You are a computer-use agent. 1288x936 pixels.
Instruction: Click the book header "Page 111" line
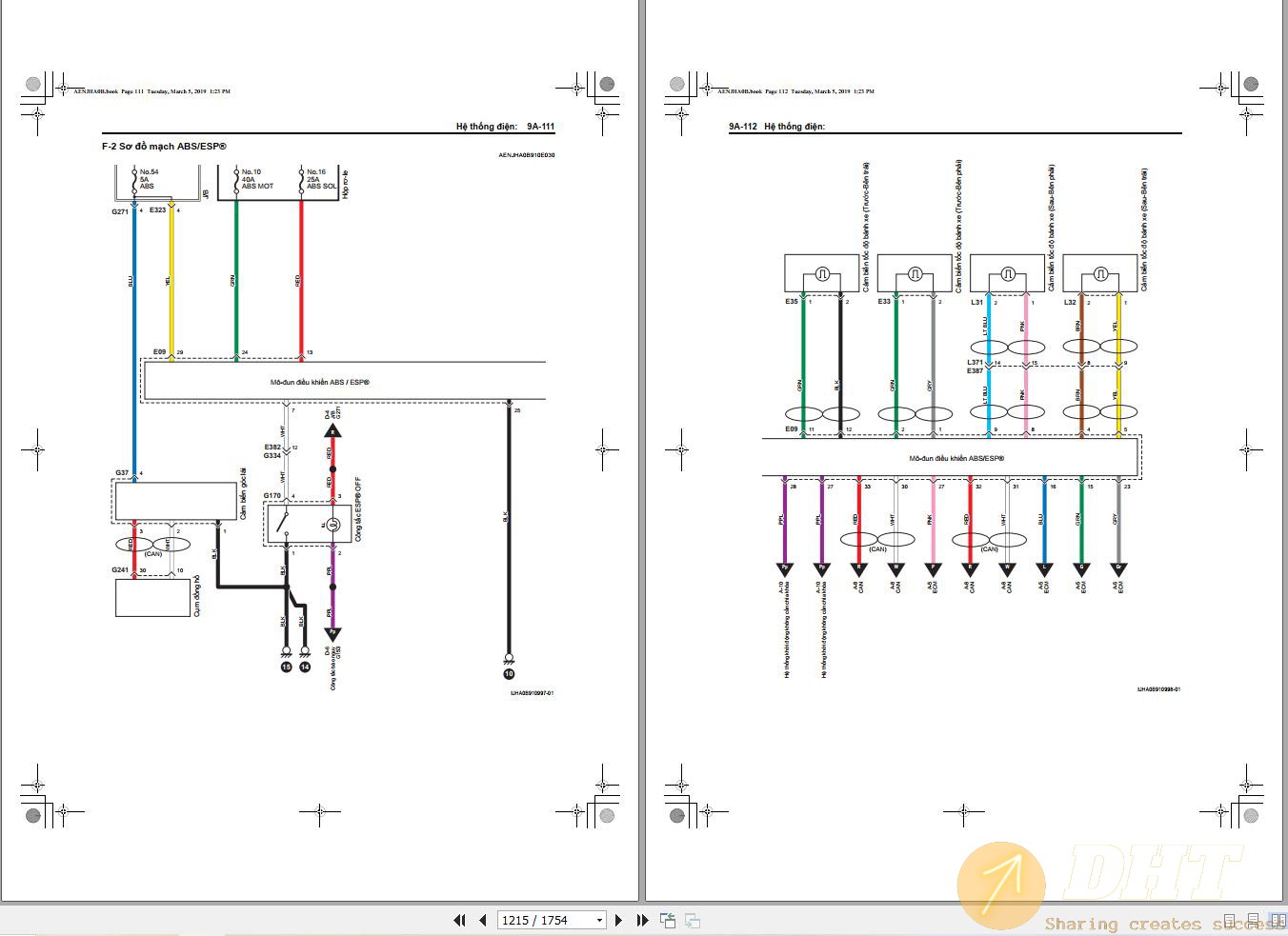pyautogui.click(x=152, y=91)
